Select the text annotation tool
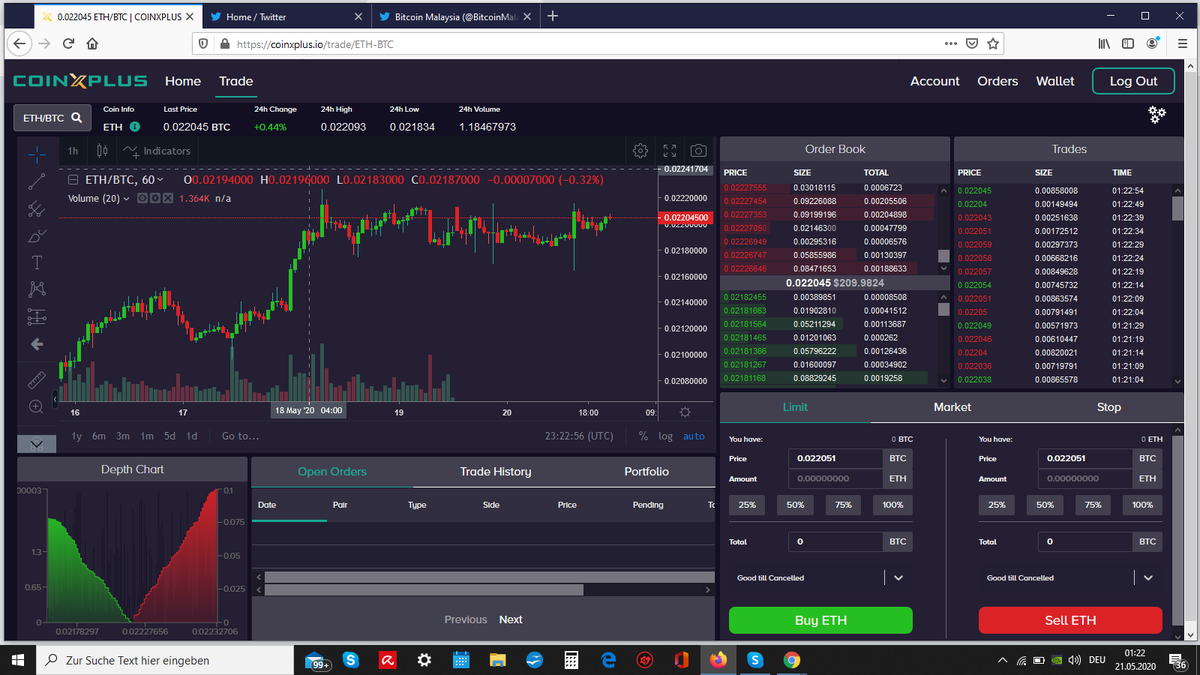The height and width of the screenshot is (675, 1200). pyautogui.click(x=37, y=262)
